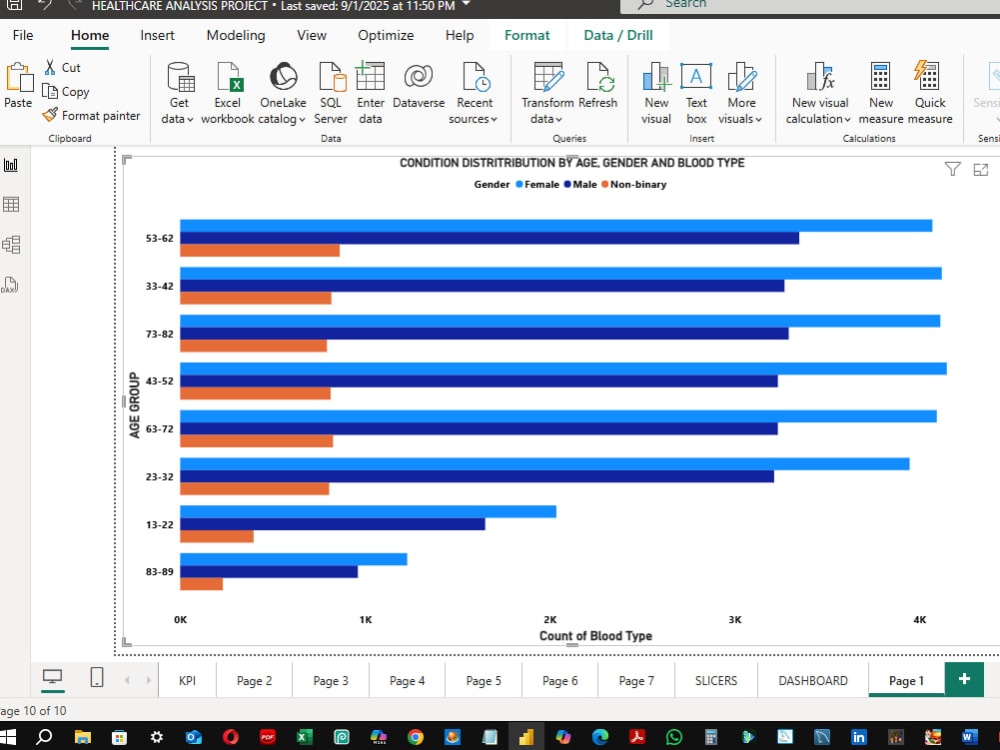Click the Copy icon
Viewport: 1000px width, 750px height.
click(50, 92)
